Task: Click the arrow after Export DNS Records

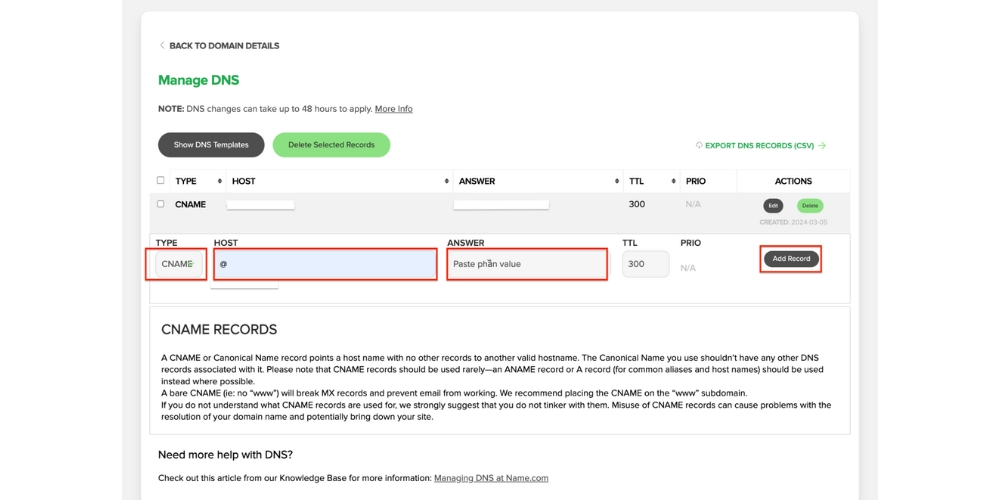Action: (x=822, y=146)
